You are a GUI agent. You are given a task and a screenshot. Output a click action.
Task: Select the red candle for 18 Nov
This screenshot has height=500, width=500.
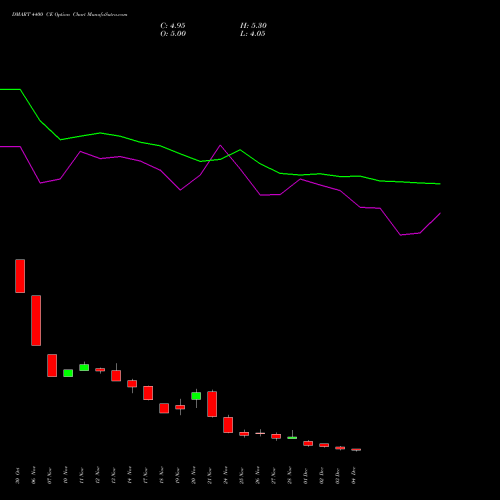164,408
